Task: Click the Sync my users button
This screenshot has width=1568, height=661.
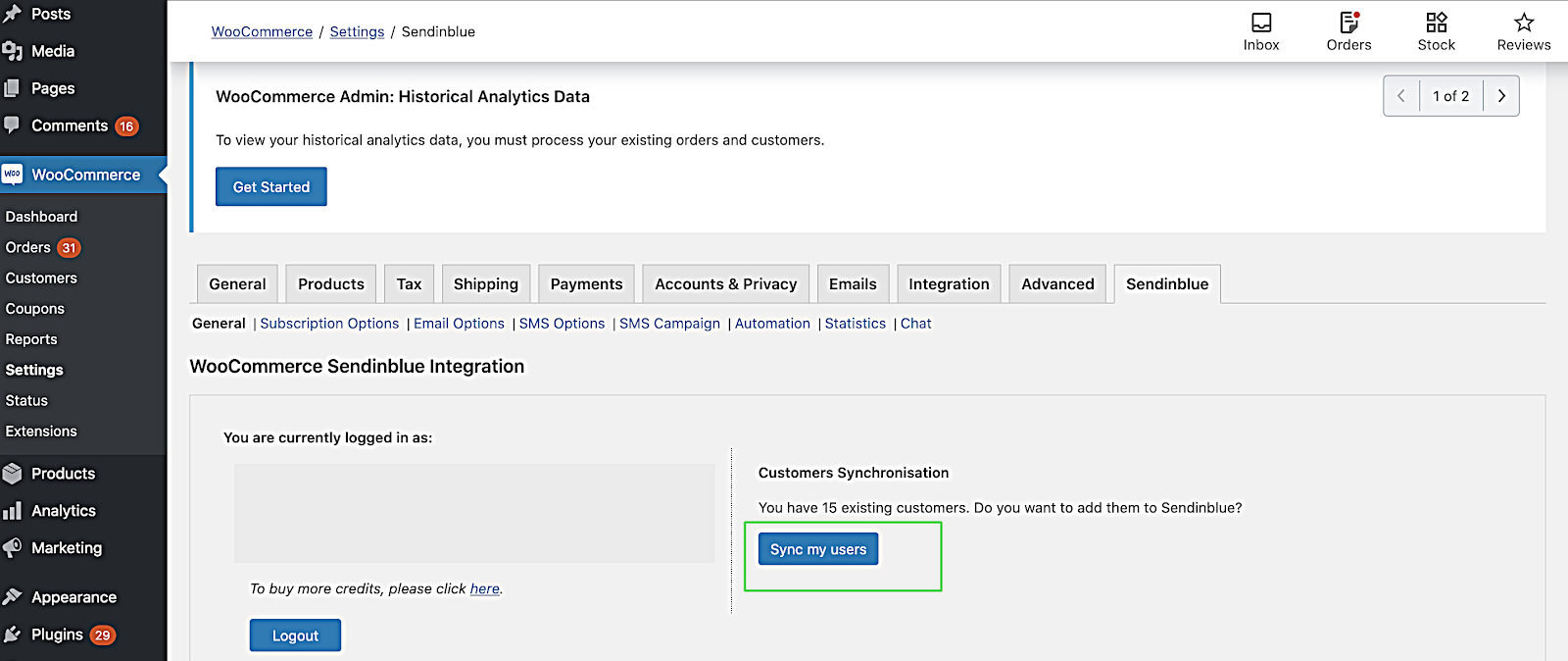Action: pos(818,549)
